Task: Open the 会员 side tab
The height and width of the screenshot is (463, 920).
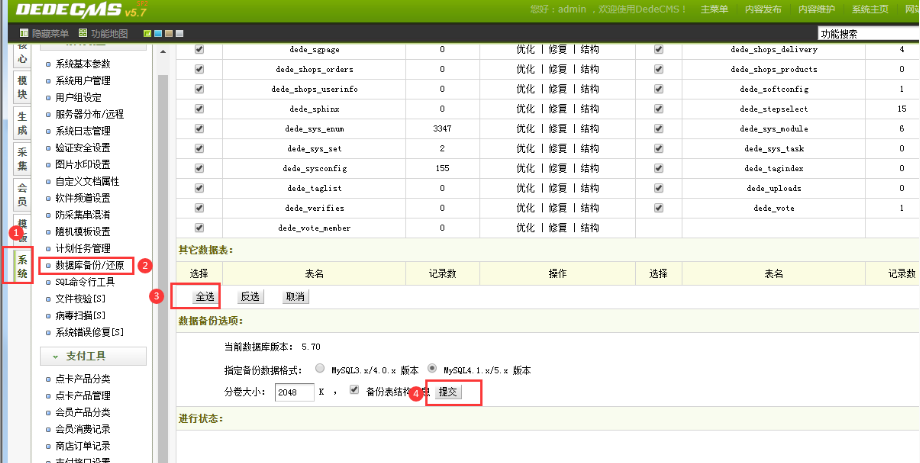Action: tap(22, 193)
